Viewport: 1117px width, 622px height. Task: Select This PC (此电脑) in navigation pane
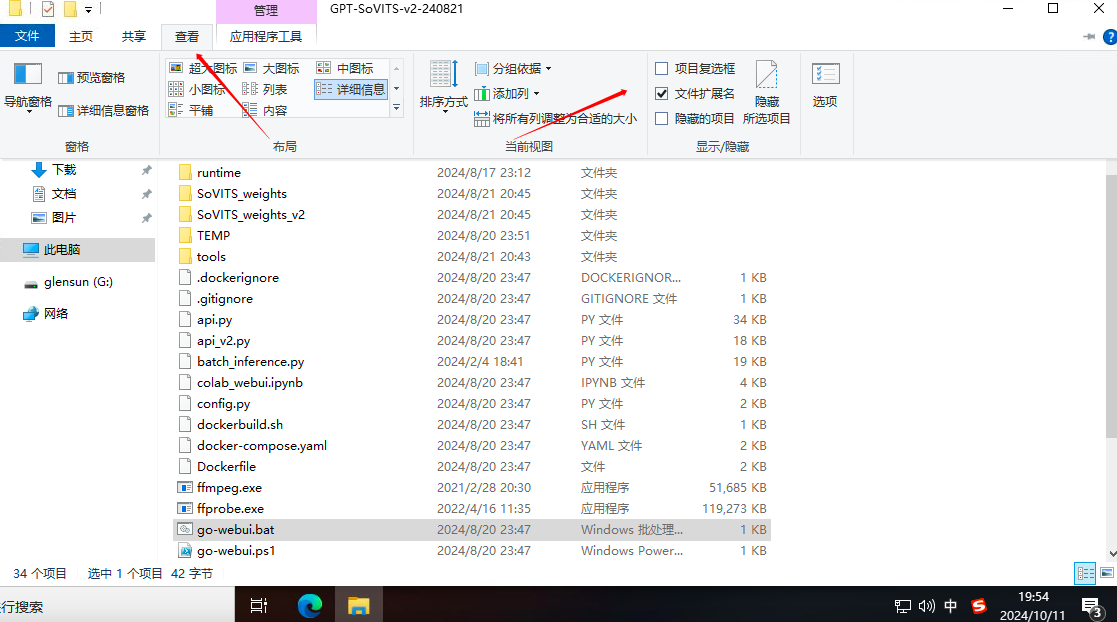click(x=62, y=250)
